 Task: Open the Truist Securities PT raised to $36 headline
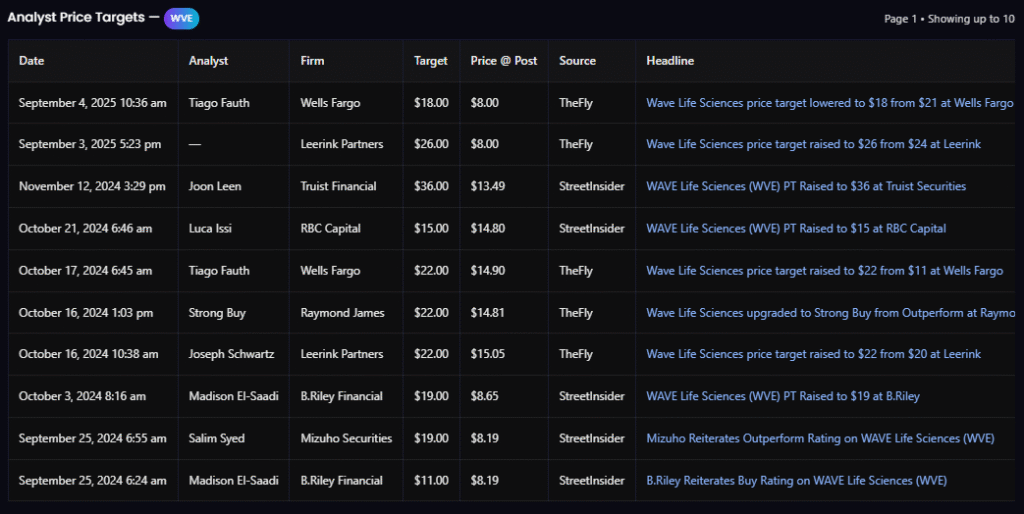tap(806, 186)
